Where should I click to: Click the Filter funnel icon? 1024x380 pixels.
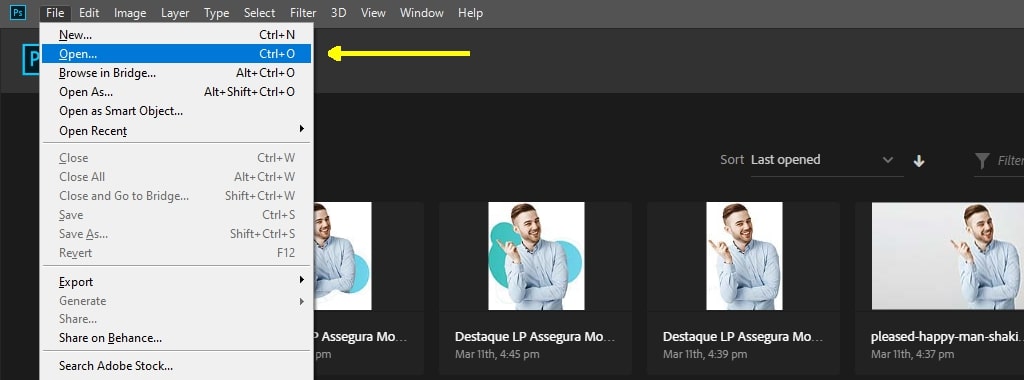(982, 161)
